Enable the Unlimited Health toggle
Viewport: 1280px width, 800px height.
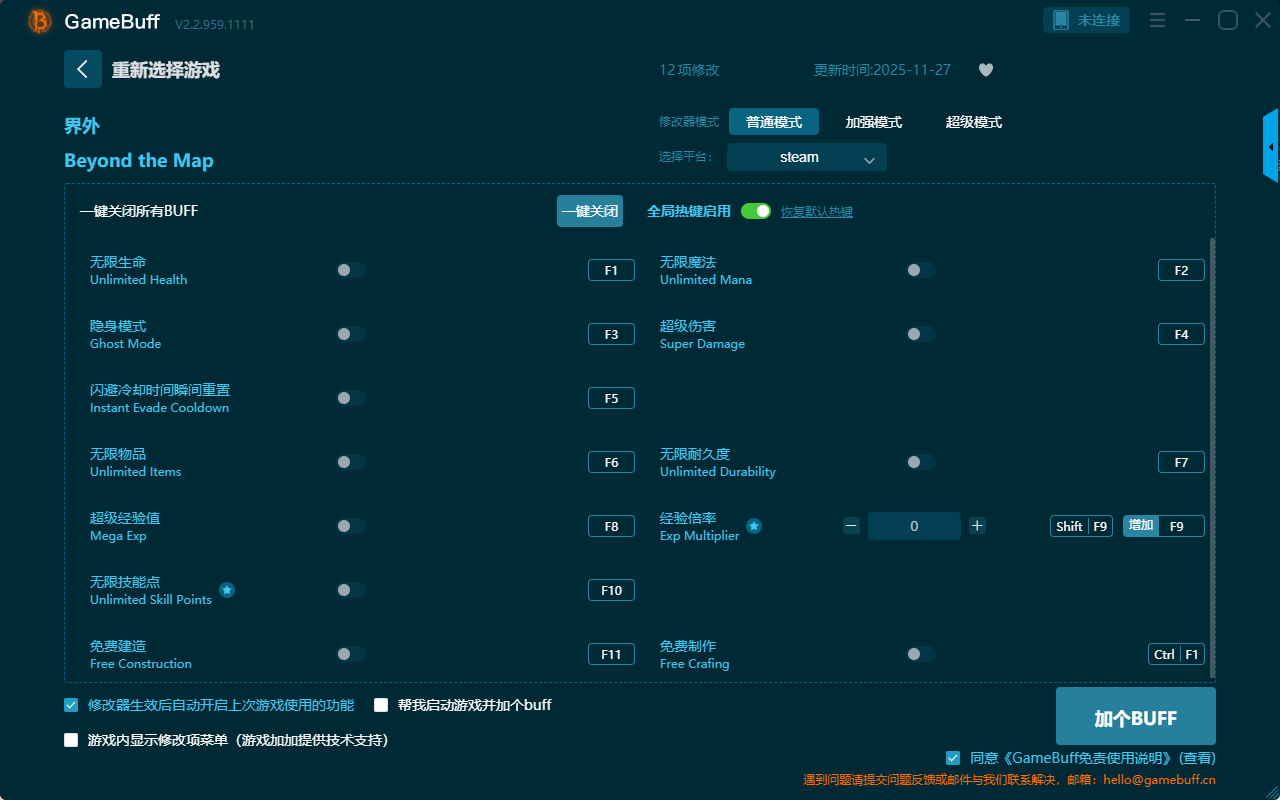pyautogui.click(x=351, y=270)
